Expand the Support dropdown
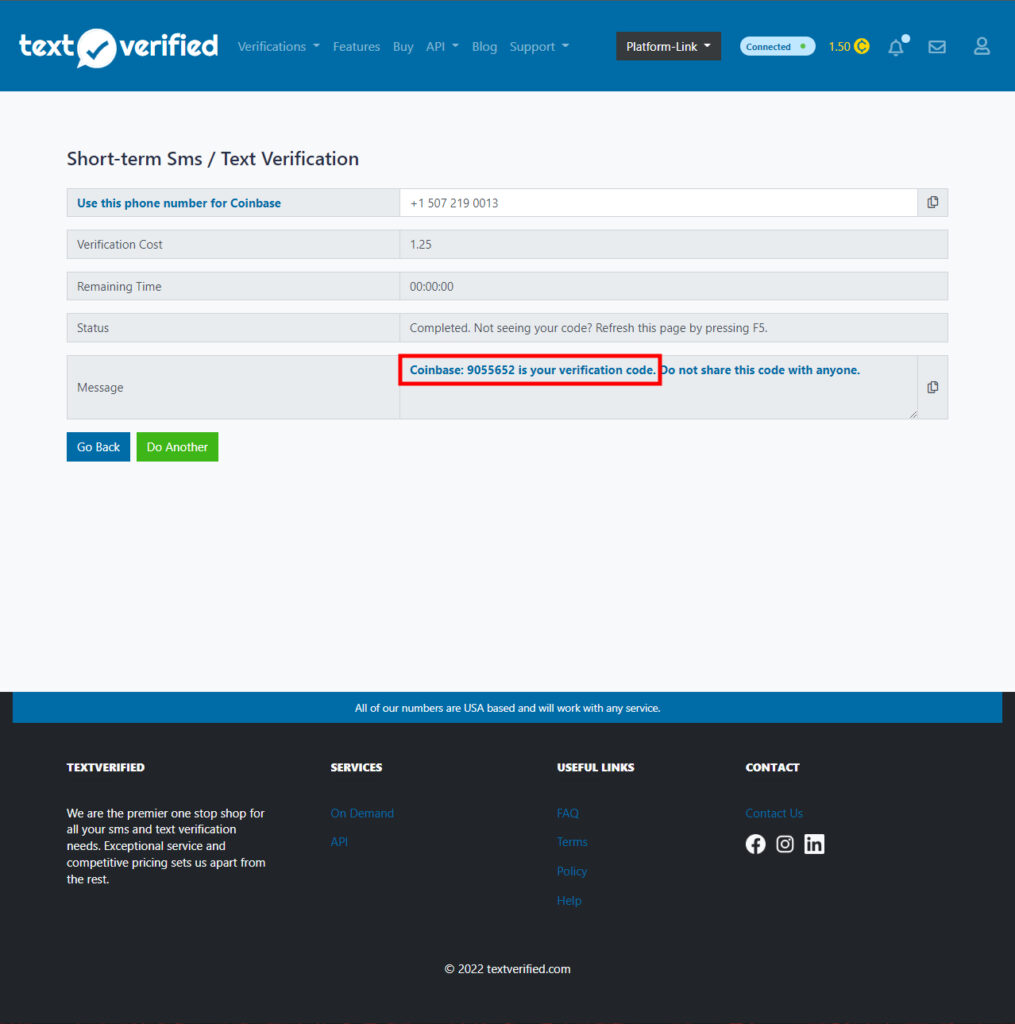 [x=540, y=46]
